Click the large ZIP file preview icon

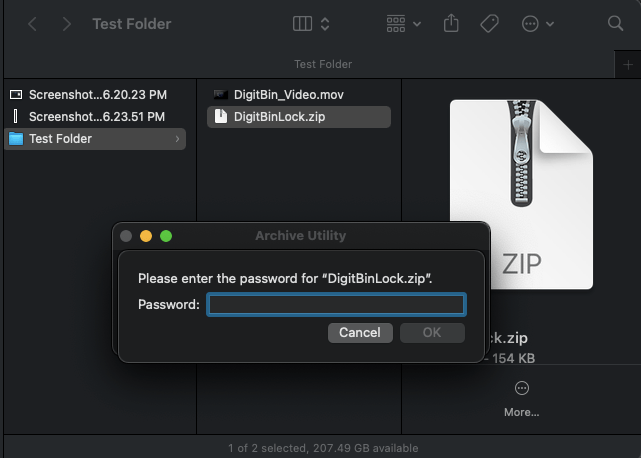520,190
